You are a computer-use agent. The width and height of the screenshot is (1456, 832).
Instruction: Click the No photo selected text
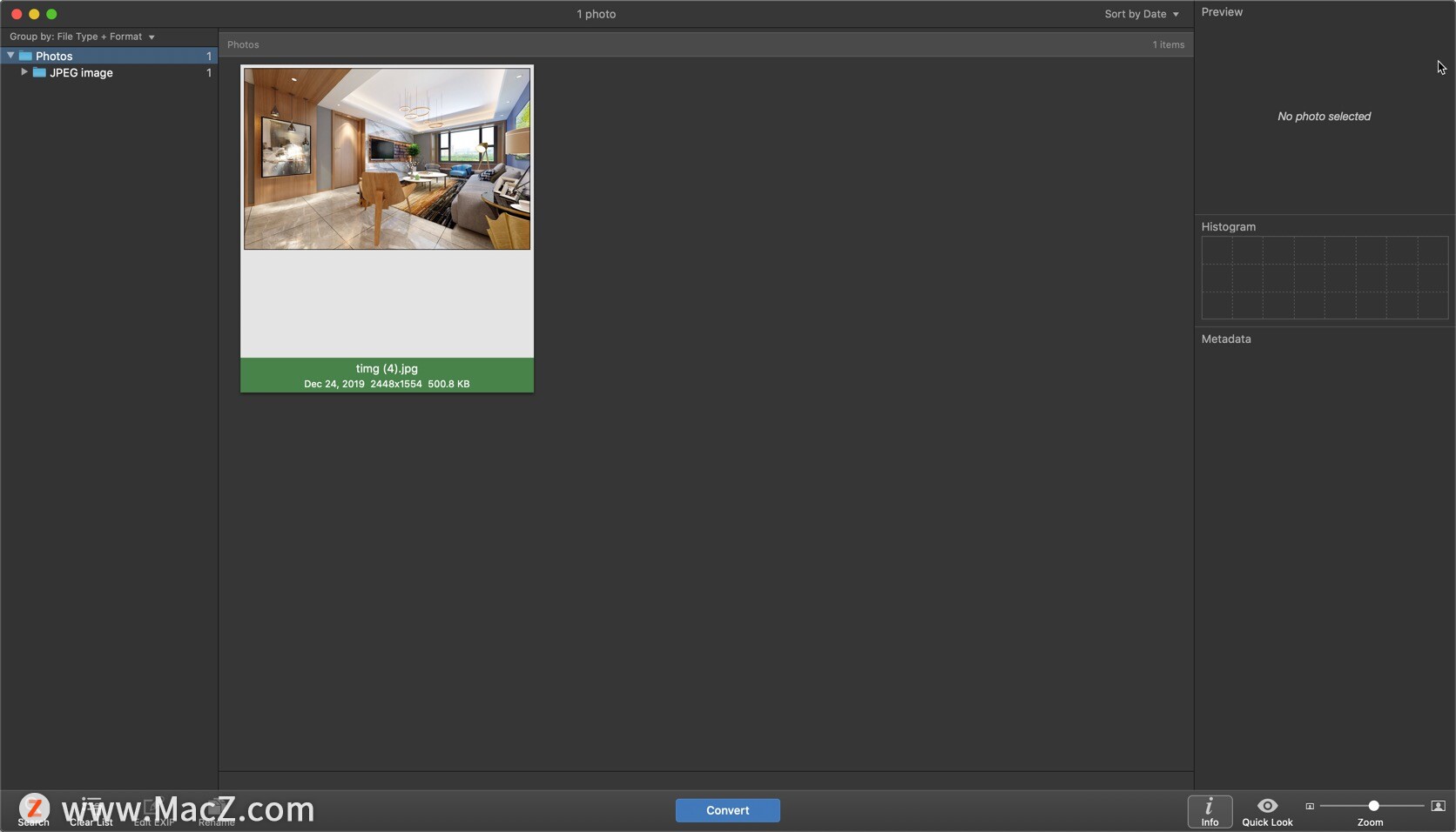tap(1324, 116)
